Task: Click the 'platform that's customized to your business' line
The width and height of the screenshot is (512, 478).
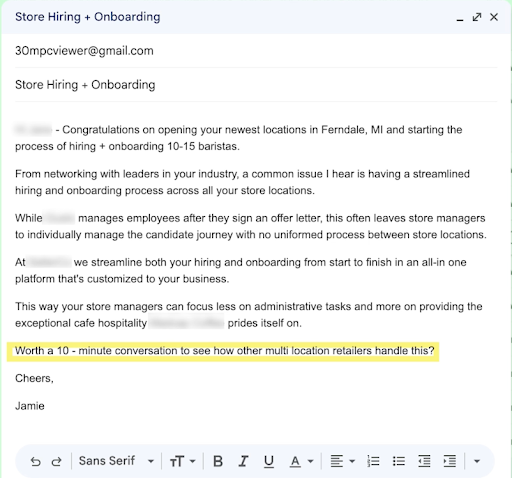Action: 122,279
